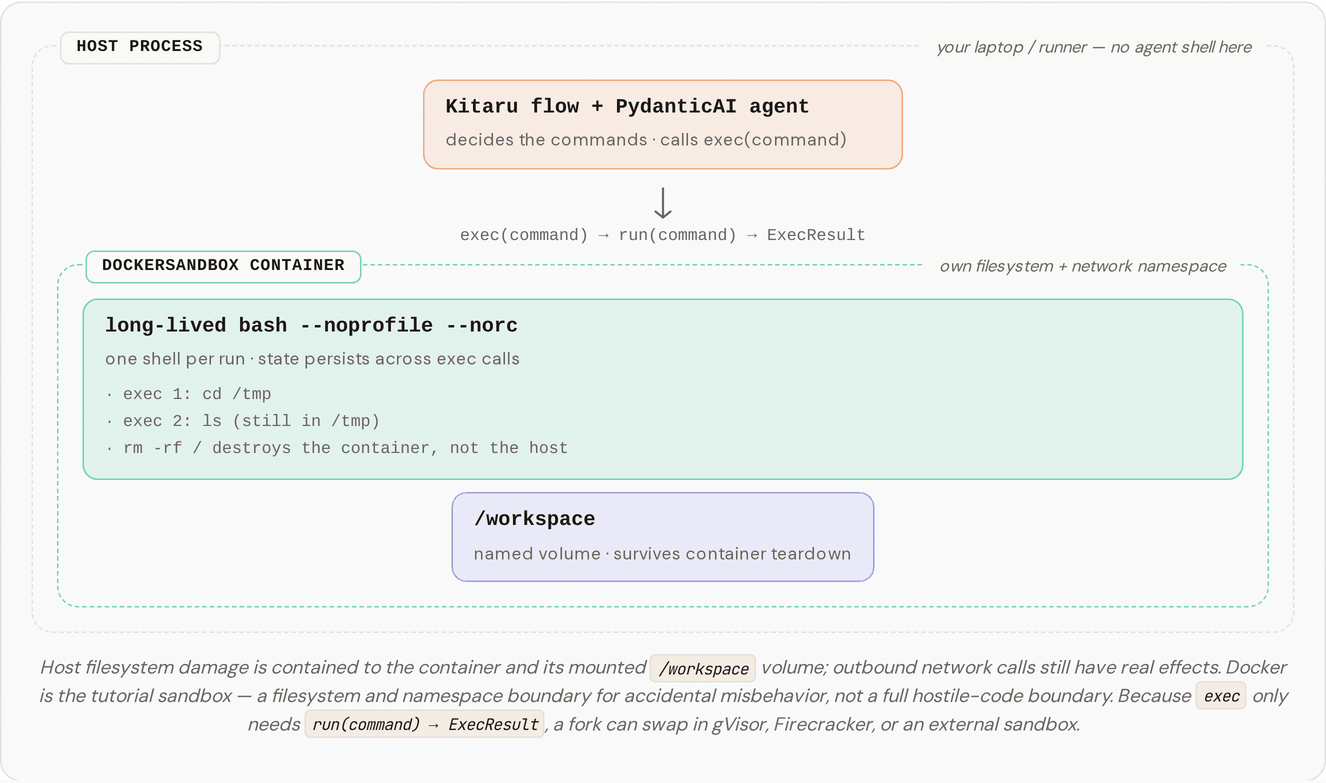Click the downward arrow between host and container
Screen dimensions: 1326x783
[x=662, y=203]
